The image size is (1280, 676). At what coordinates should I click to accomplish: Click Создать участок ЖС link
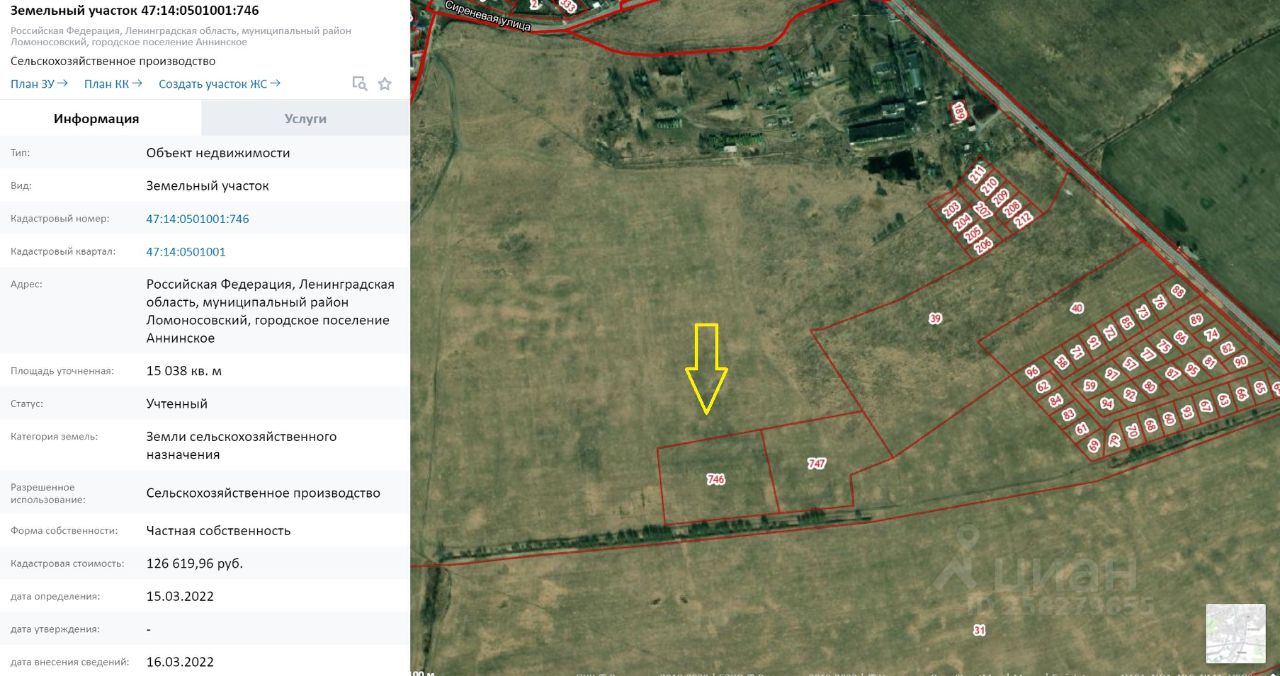(x=219, y=84)
